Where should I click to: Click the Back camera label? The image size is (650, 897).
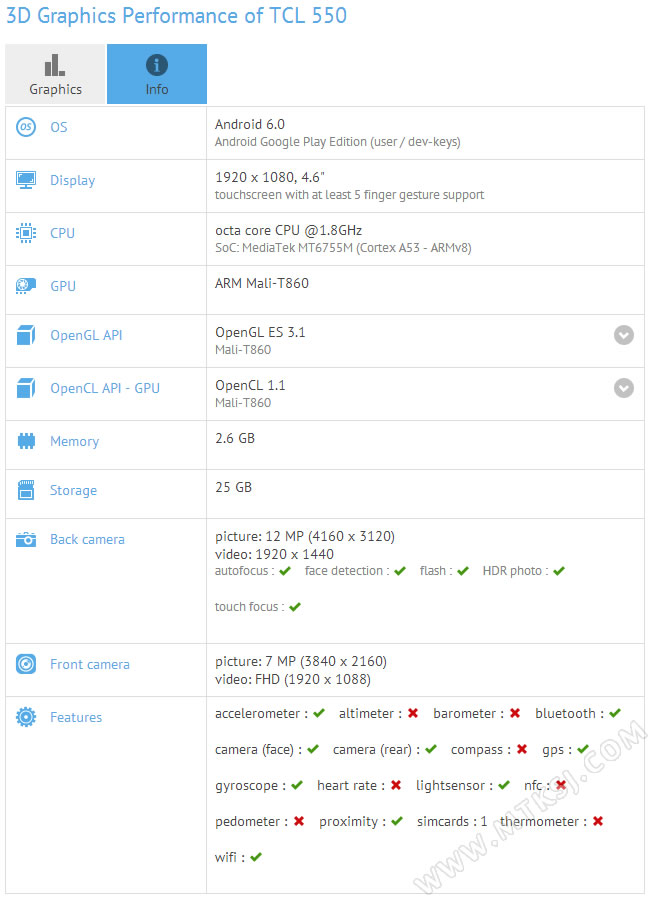point(87,539)
